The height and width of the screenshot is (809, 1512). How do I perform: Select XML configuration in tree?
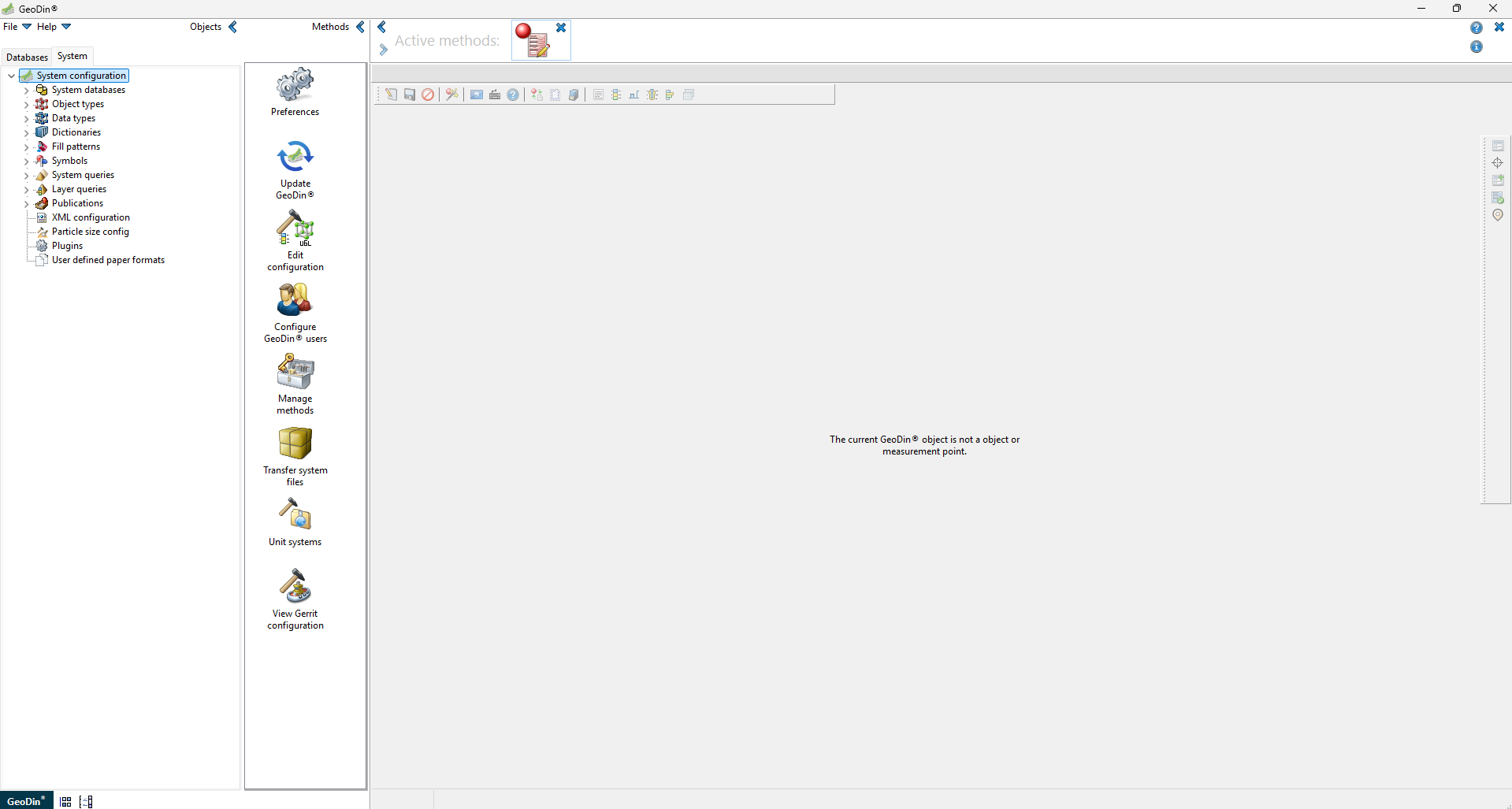91,217
